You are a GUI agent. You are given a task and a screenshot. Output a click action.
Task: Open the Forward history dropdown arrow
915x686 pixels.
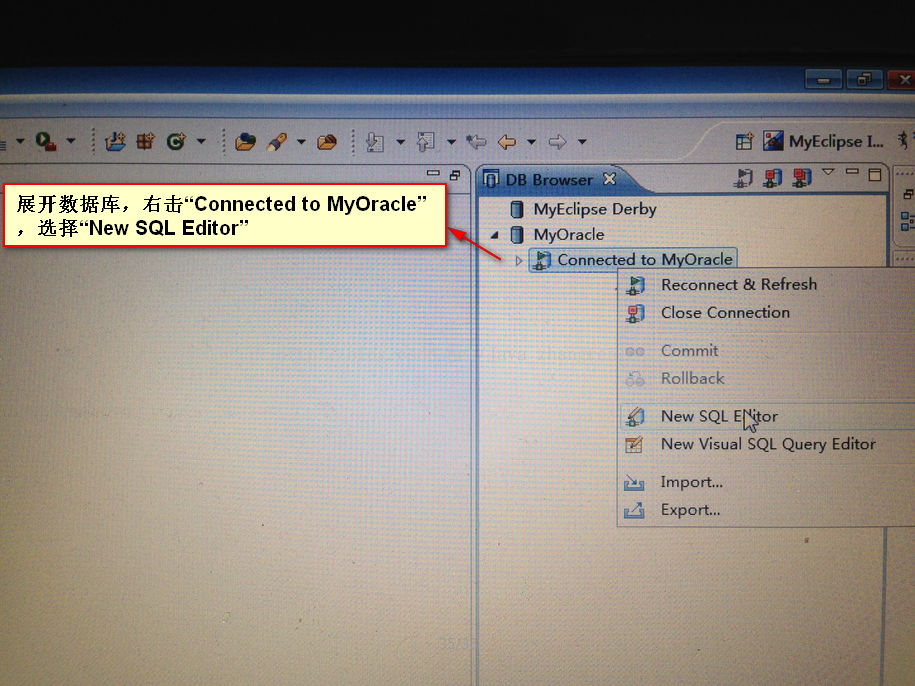[x=582, y=141]
